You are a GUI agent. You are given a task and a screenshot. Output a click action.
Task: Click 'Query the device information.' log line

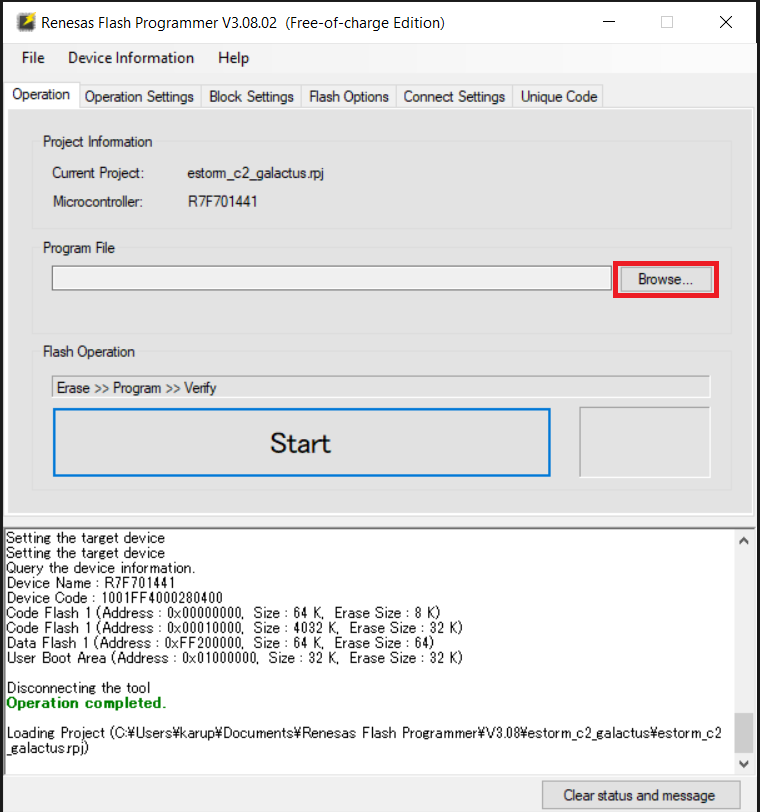(100, 568)
